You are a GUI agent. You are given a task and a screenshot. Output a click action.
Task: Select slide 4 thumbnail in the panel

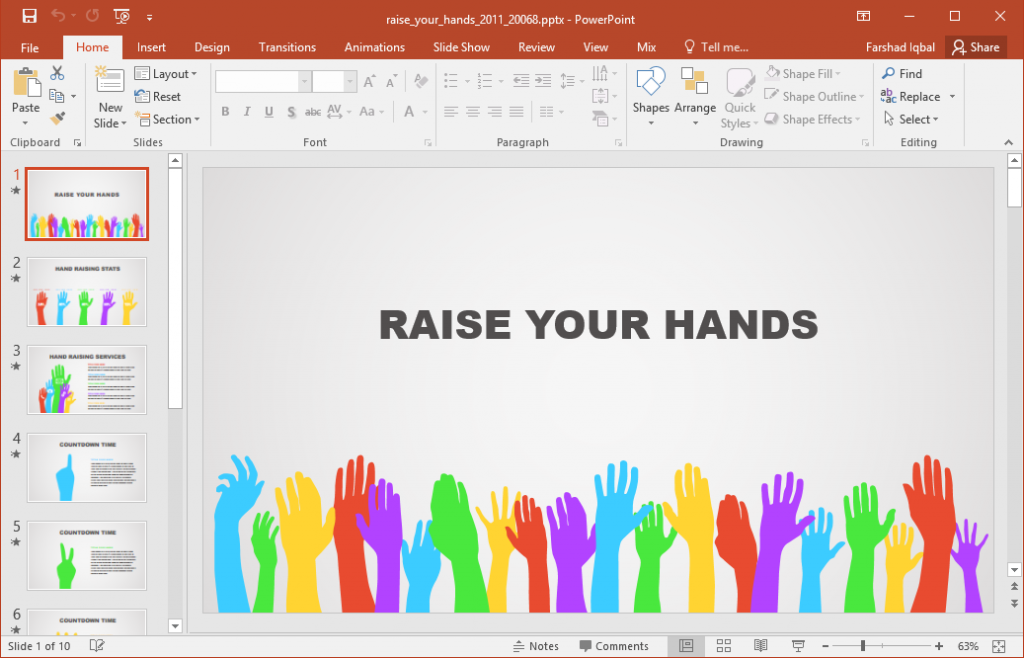[86, 467]
